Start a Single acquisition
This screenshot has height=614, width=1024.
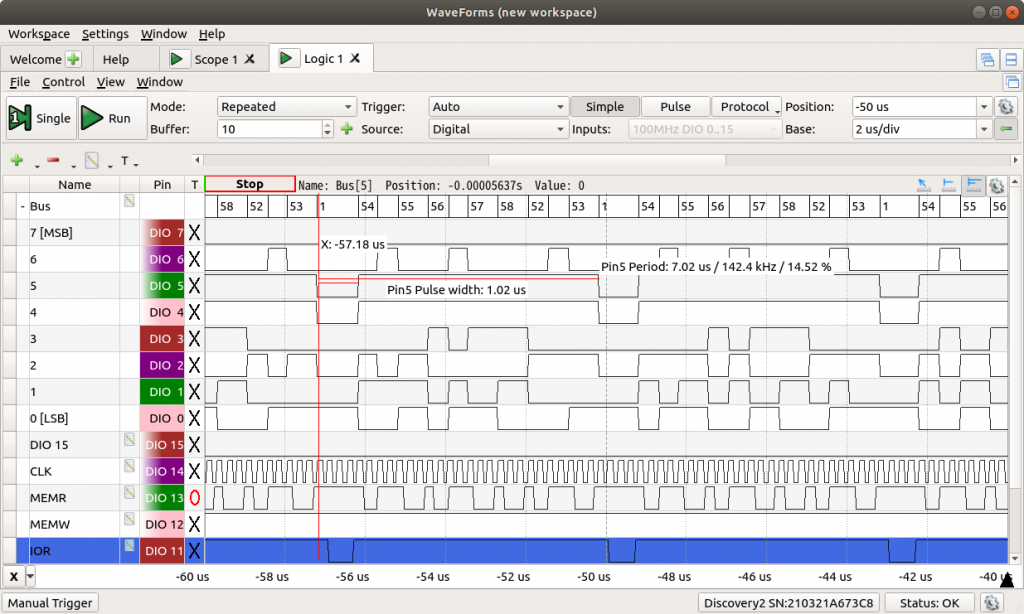[40, 118]
